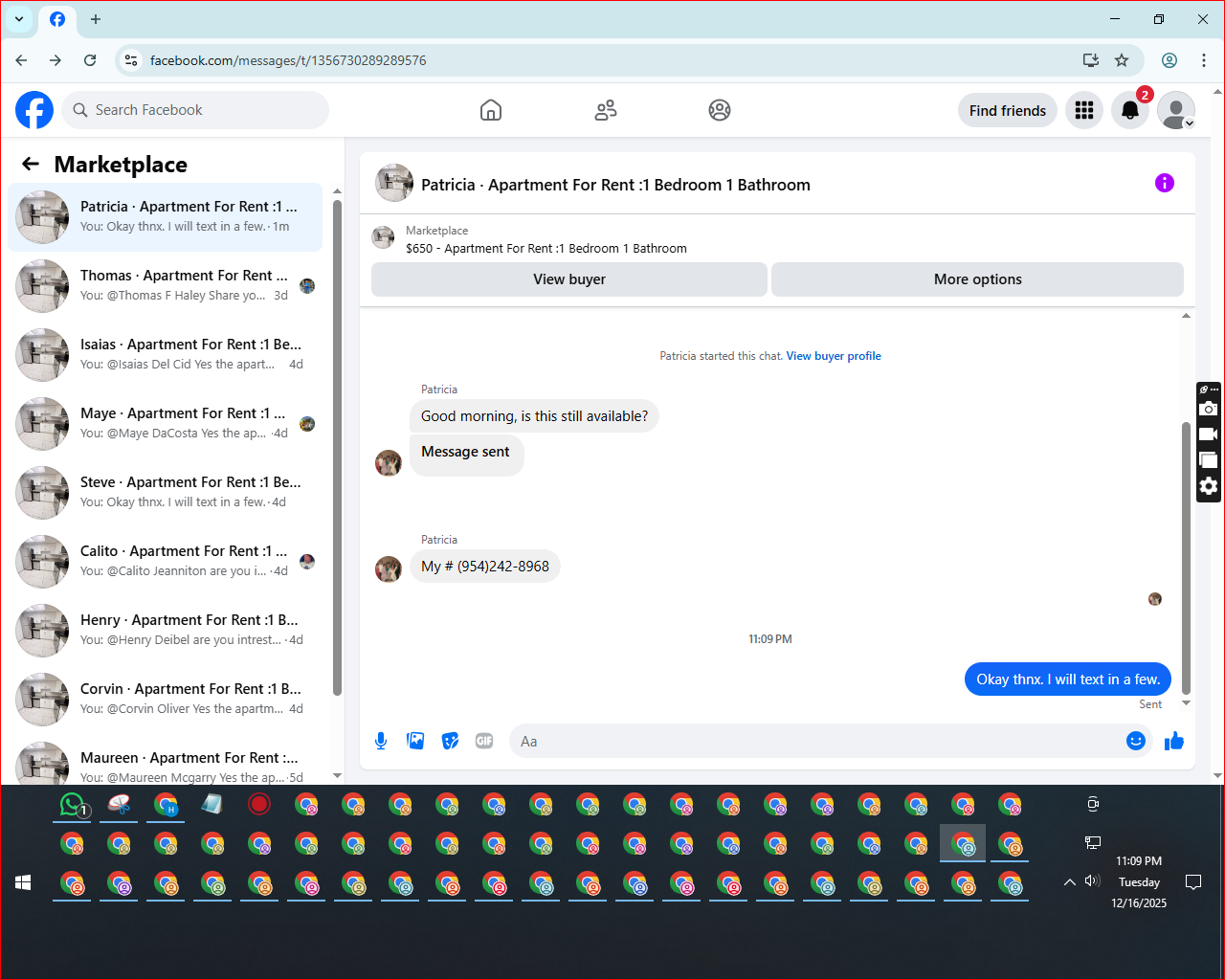Attach a photo using the image icon

[415, 741]
